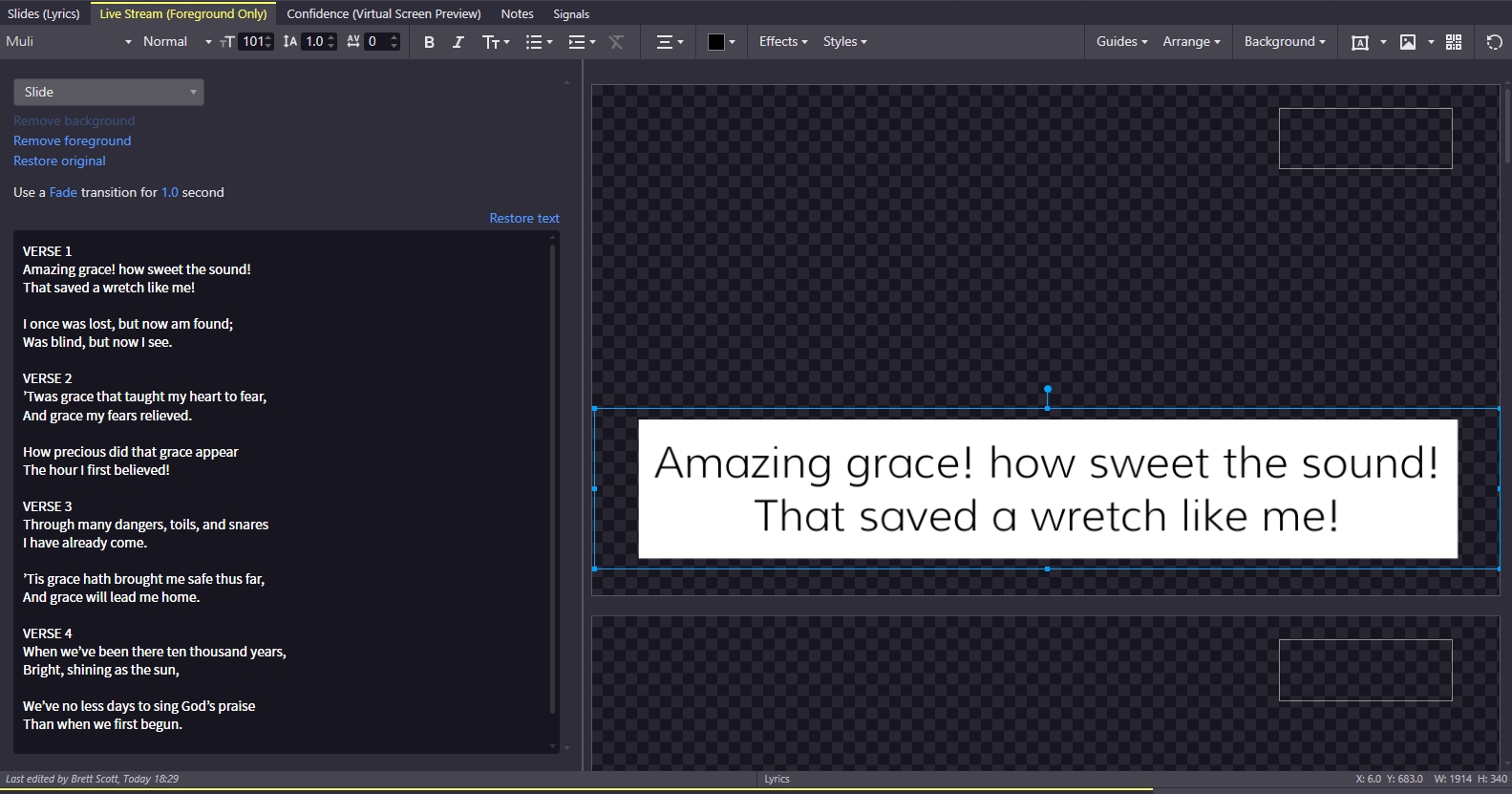Open bulleted list options

point(539,42)
